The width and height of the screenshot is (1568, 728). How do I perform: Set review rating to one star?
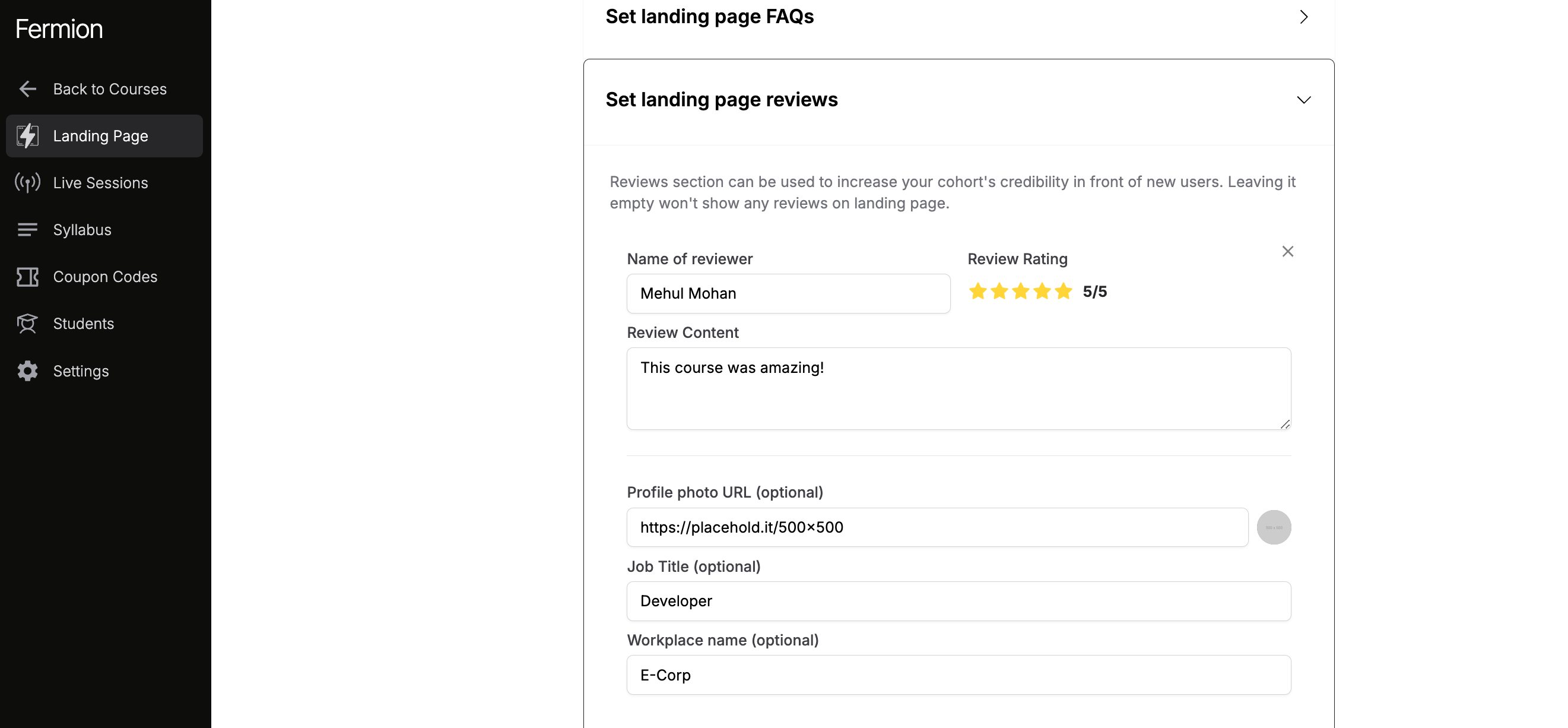(977, 292)
